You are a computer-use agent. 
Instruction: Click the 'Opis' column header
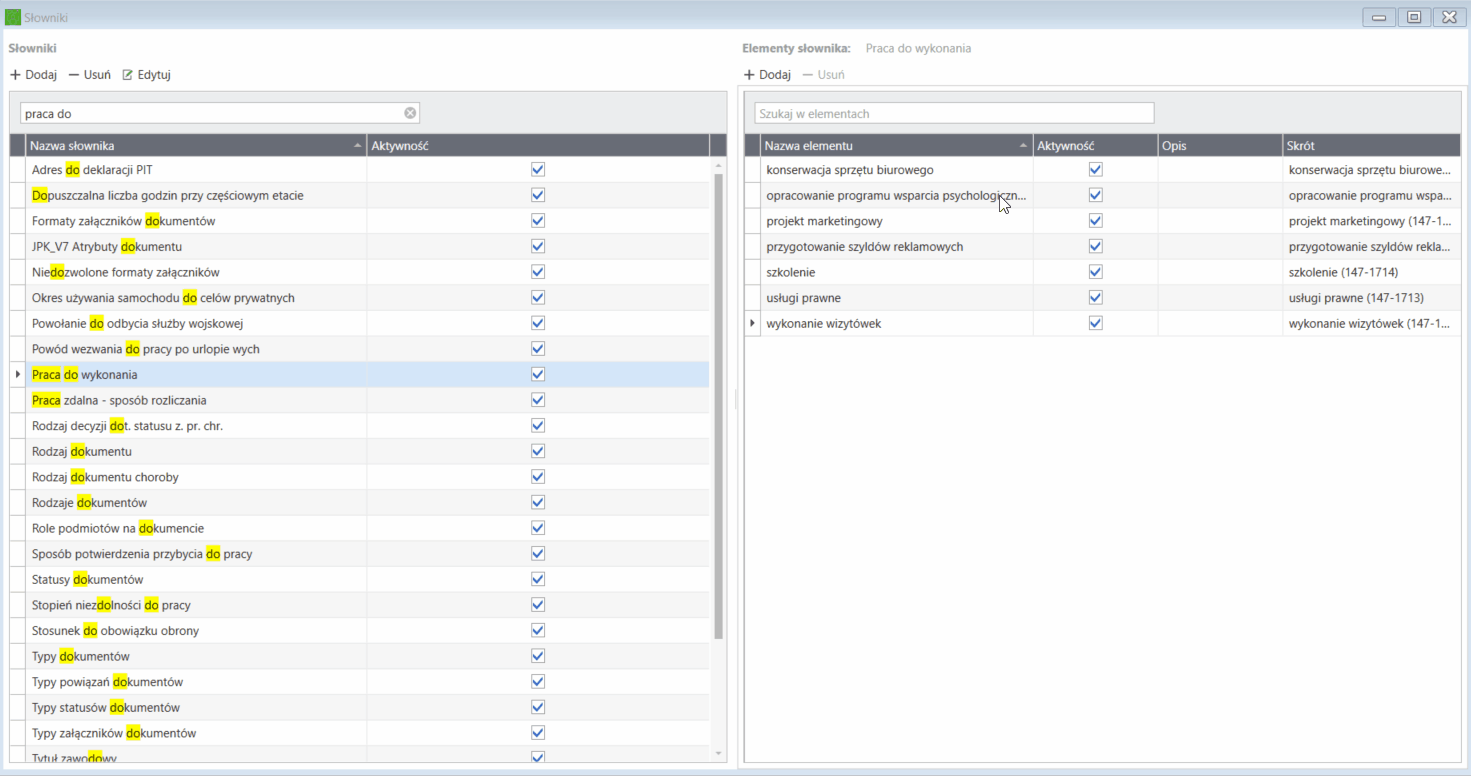click(x=1220, y=146)
